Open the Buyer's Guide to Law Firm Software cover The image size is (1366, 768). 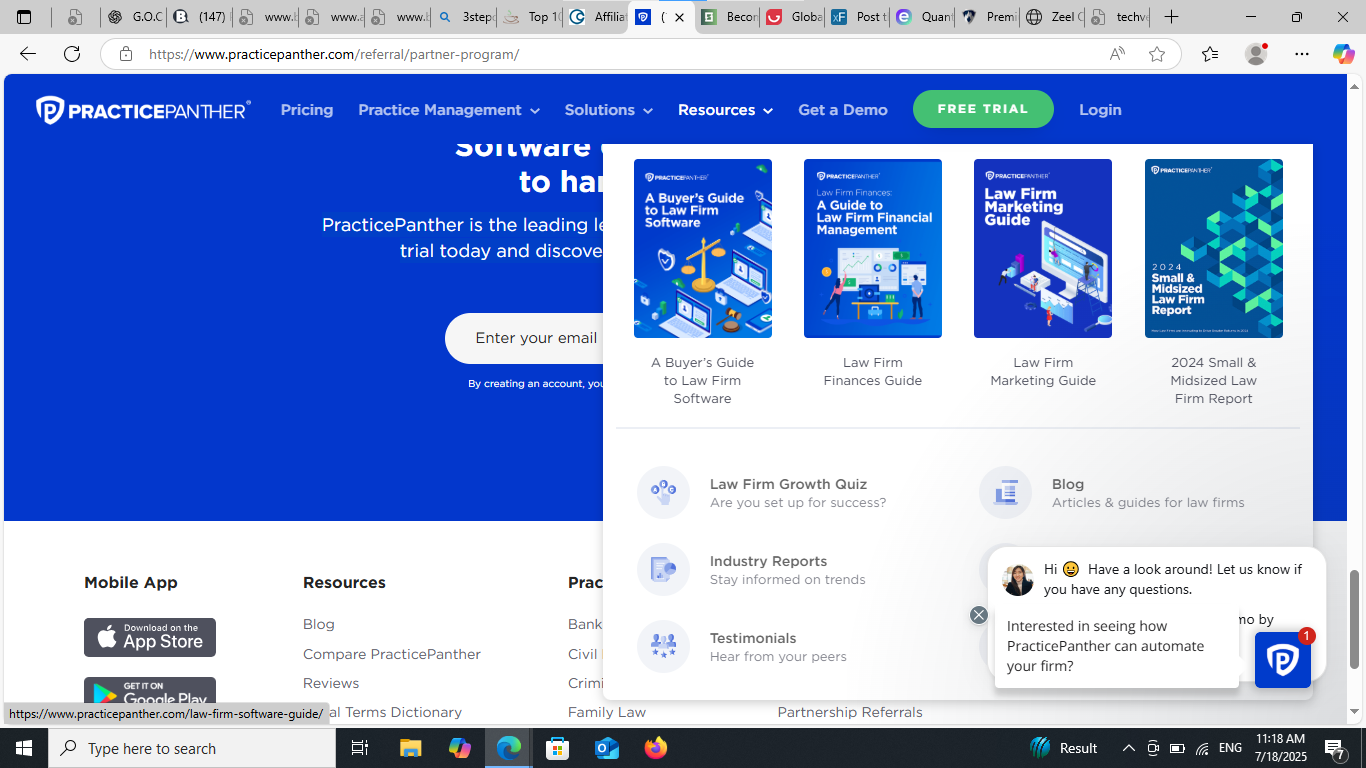(x=703, y=248)
